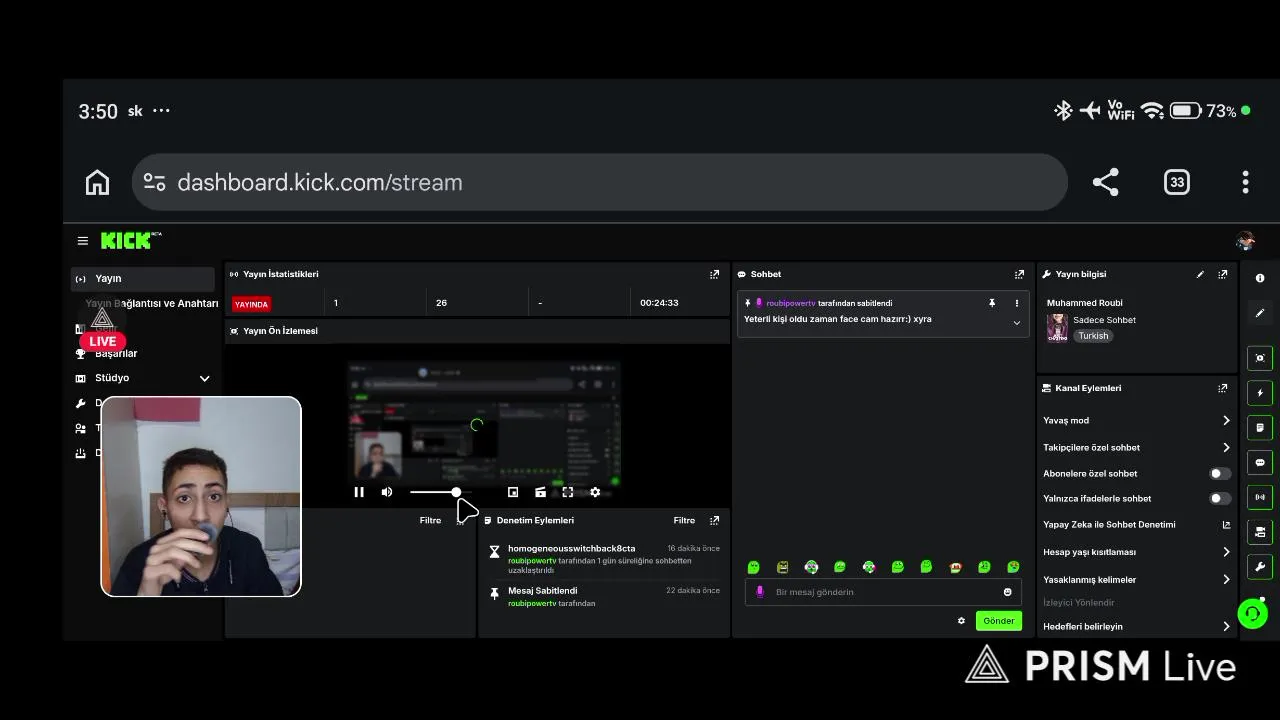
Task: Open chat settings gear next to Gönder
Action: point(961,621)
